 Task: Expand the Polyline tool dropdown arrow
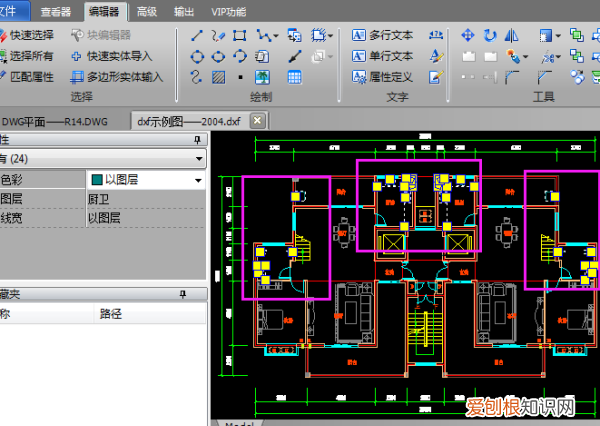point(276,36)
